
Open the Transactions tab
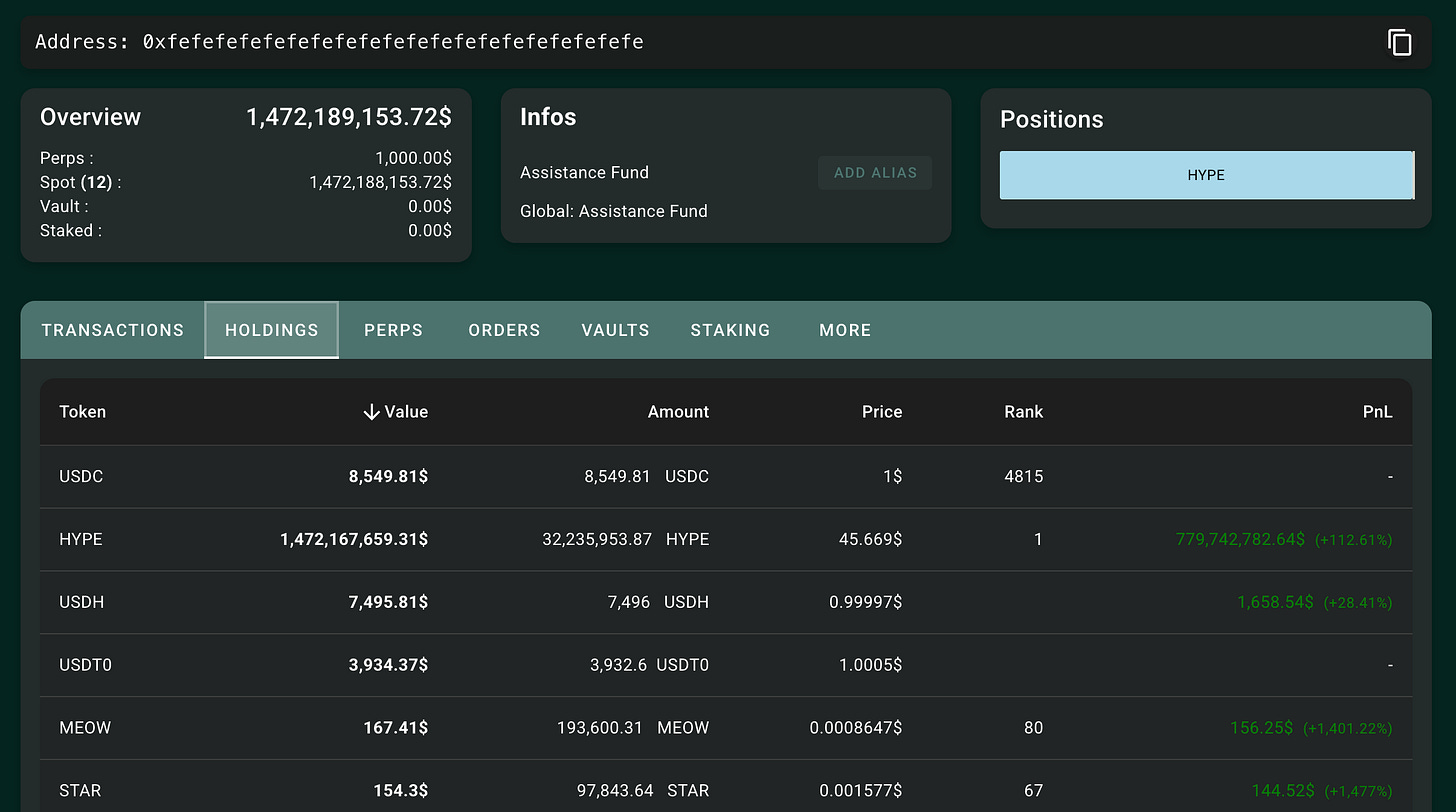pos(113,330)
